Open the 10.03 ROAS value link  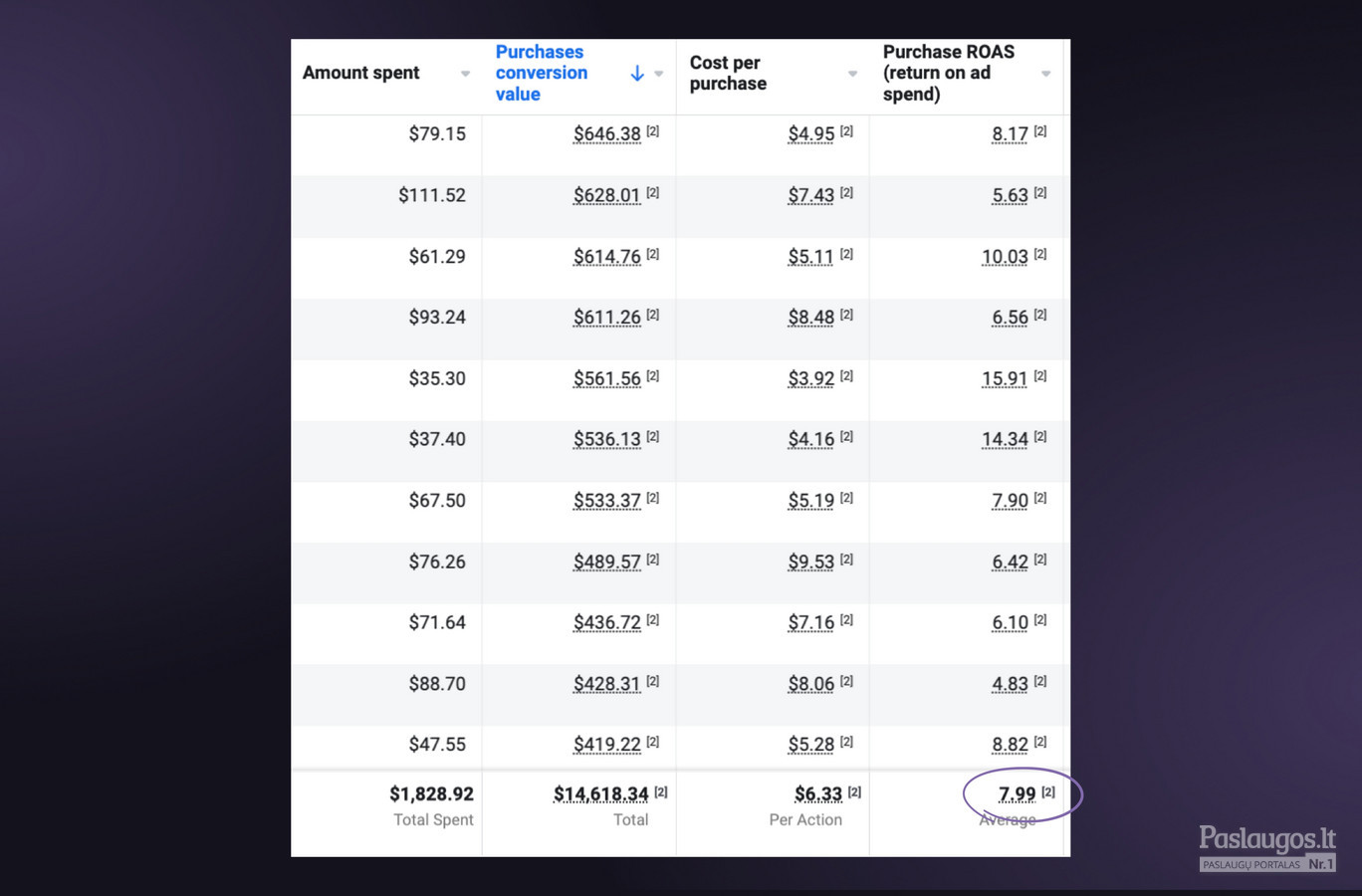1005,257
